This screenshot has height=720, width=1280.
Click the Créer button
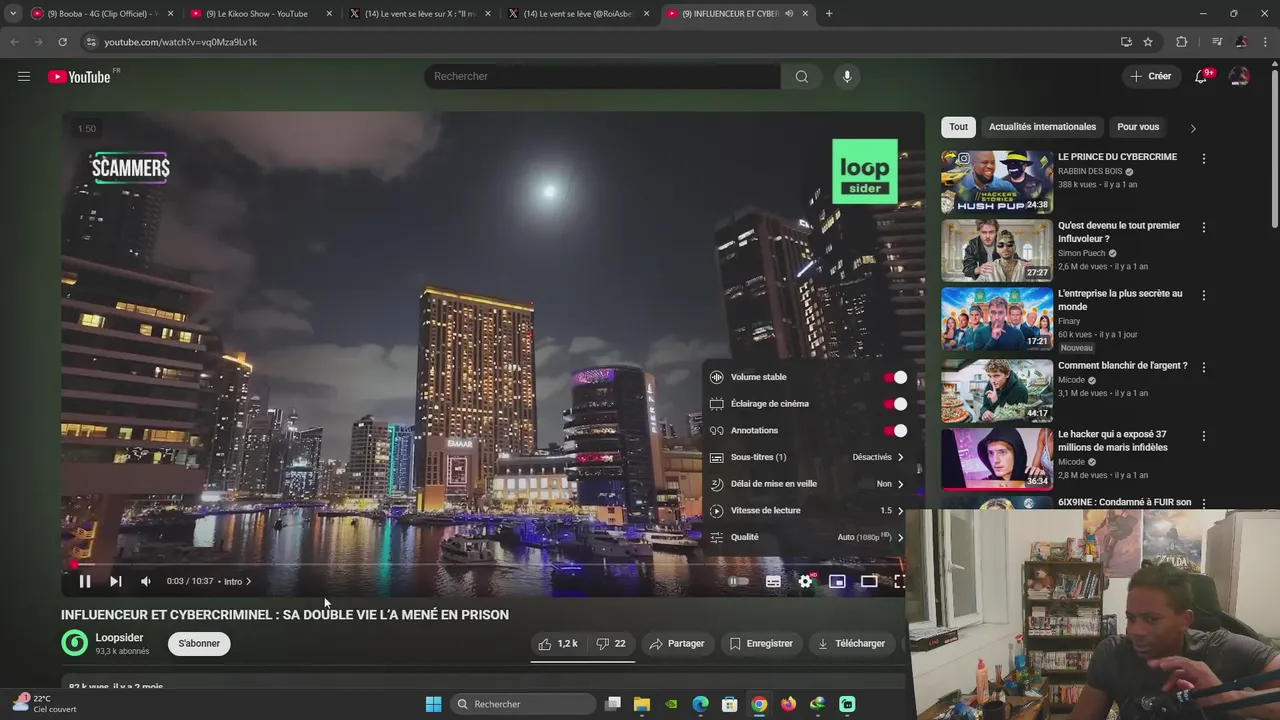pos(1150,77)
